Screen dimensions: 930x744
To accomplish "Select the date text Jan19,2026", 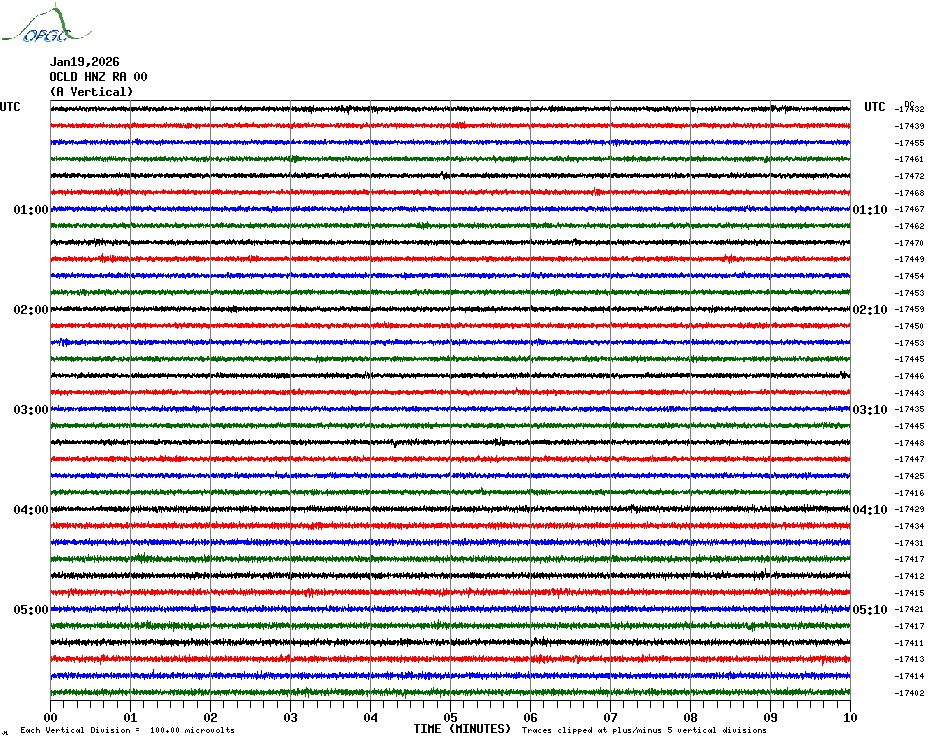I will tap(84, 62).
